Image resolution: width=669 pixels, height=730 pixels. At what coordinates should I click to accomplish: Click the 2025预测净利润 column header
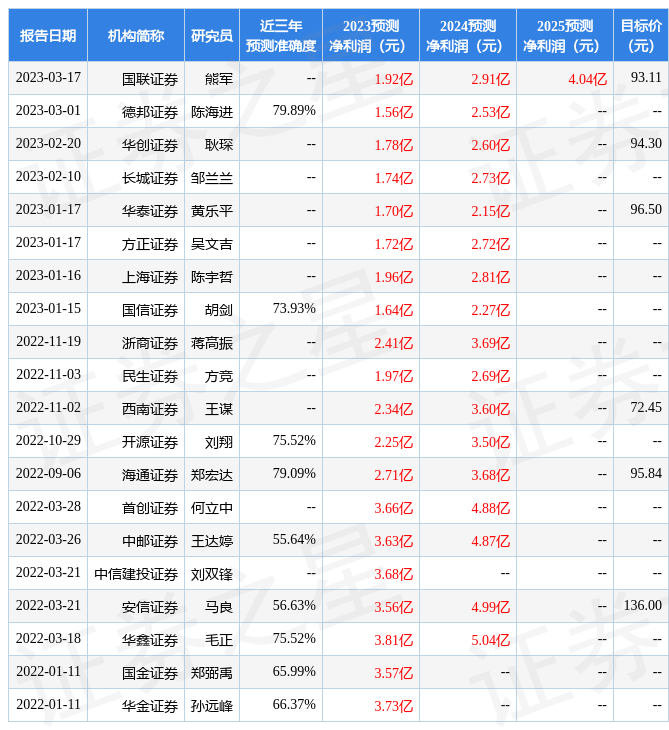coord(565,35)
